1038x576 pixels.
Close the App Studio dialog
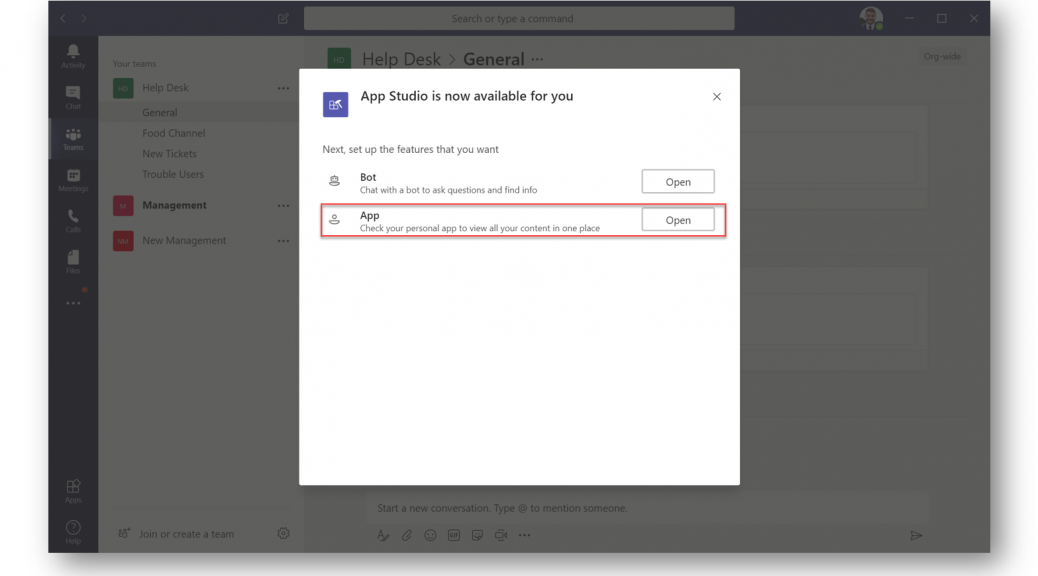(717, 97)
